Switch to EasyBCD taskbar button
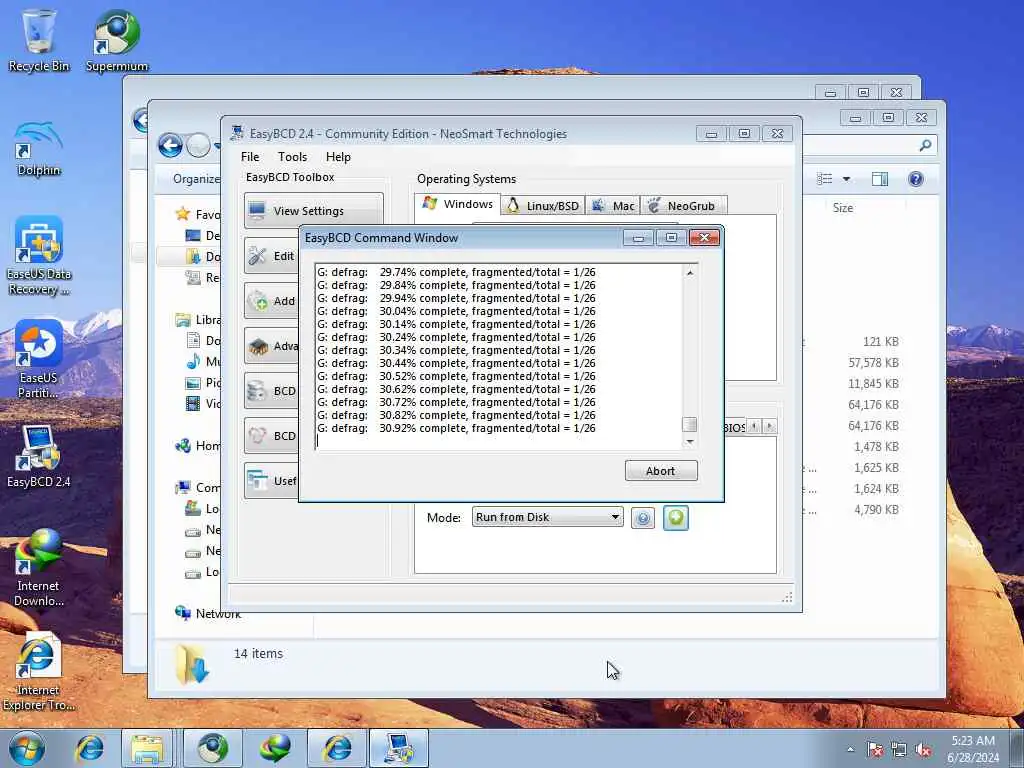The width and height of the screenshot is (1024, 768). [x=399, y=748]
